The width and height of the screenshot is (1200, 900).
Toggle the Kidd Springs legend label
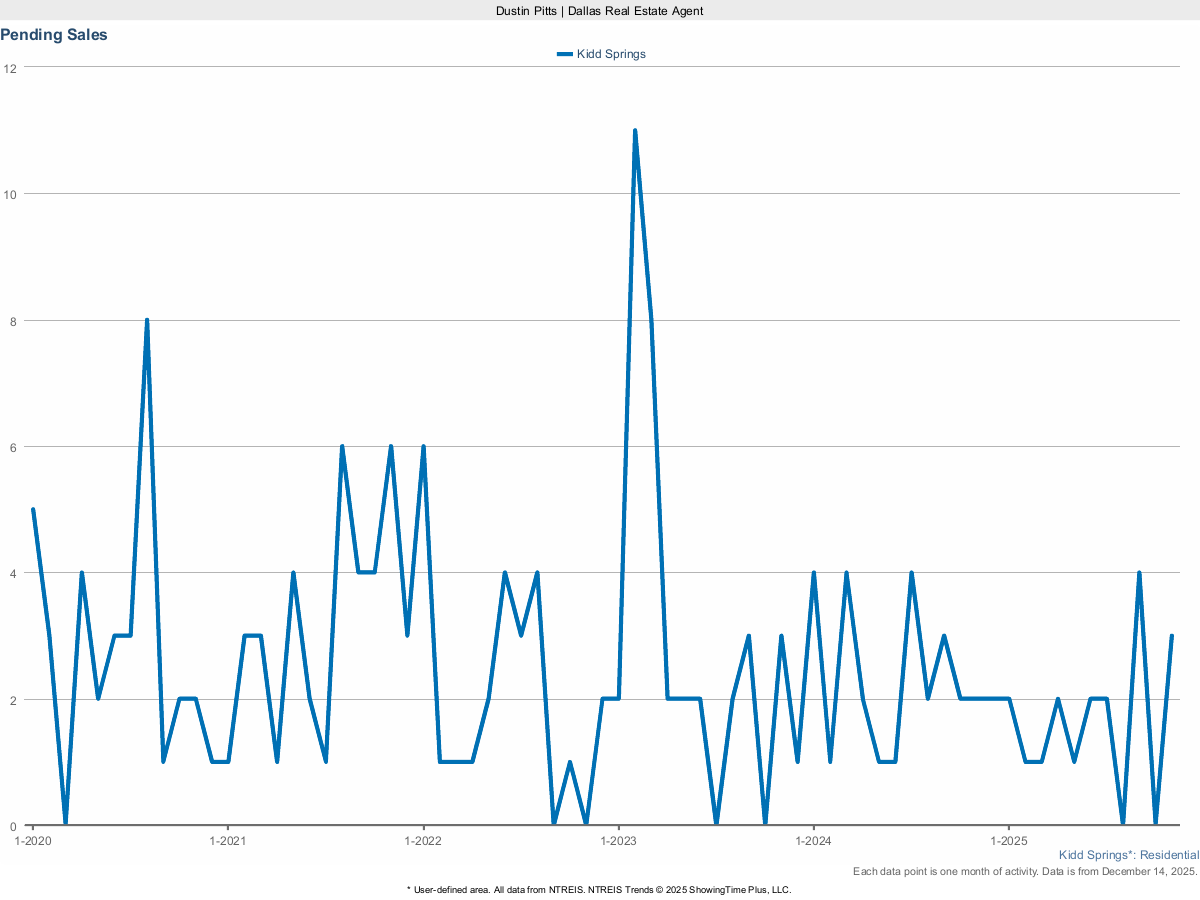(x=611, y=54)
